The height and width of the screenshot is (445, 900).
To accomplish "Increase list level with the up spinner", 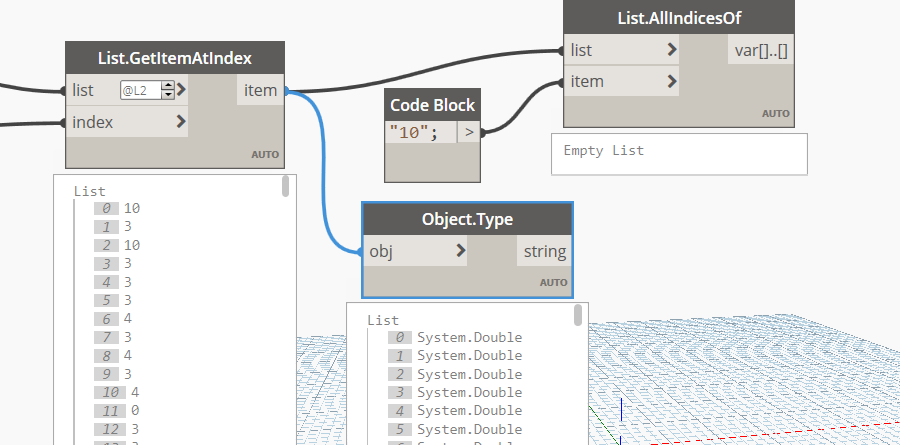I will click(x=168, y=86).
